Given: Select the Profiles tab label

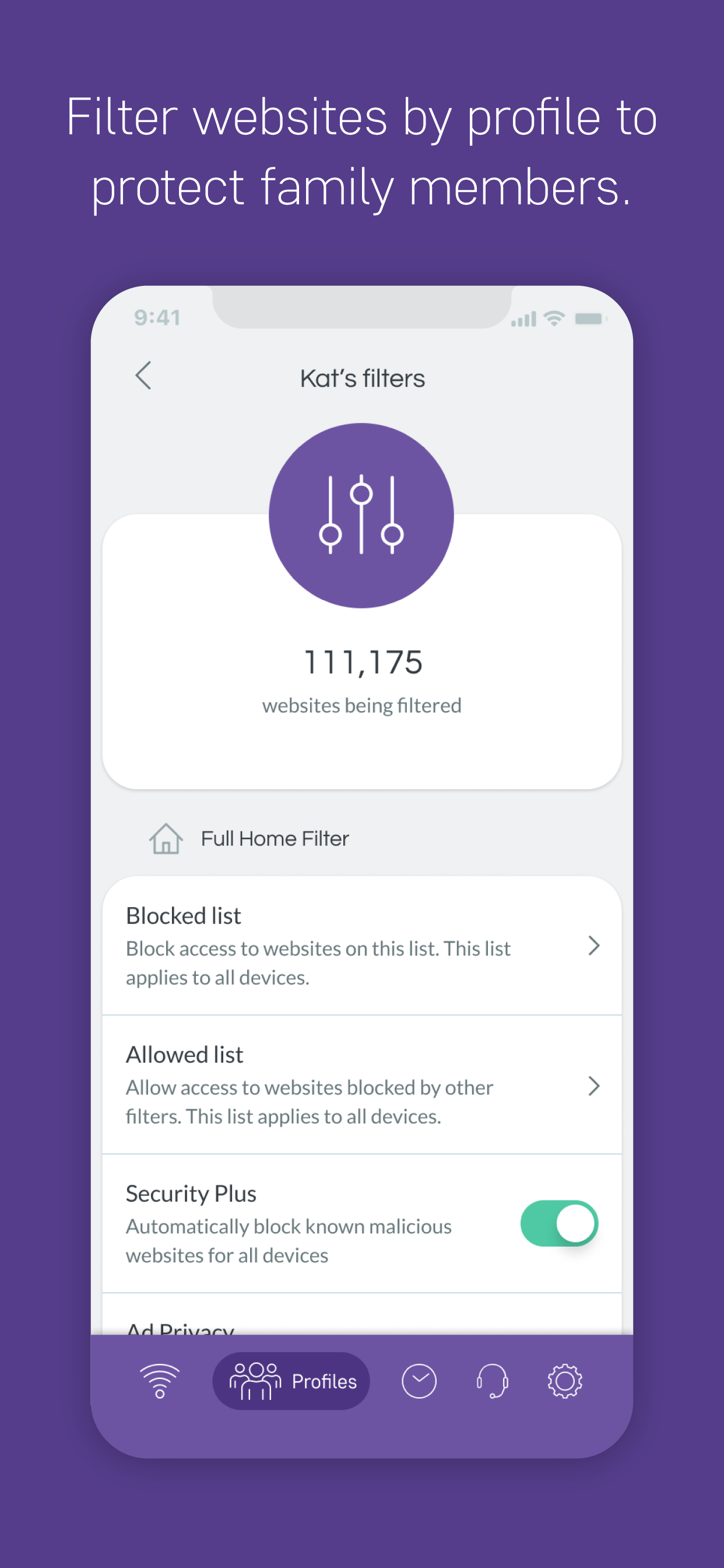Looking at the screenshot, I should tap(324, 1381).
